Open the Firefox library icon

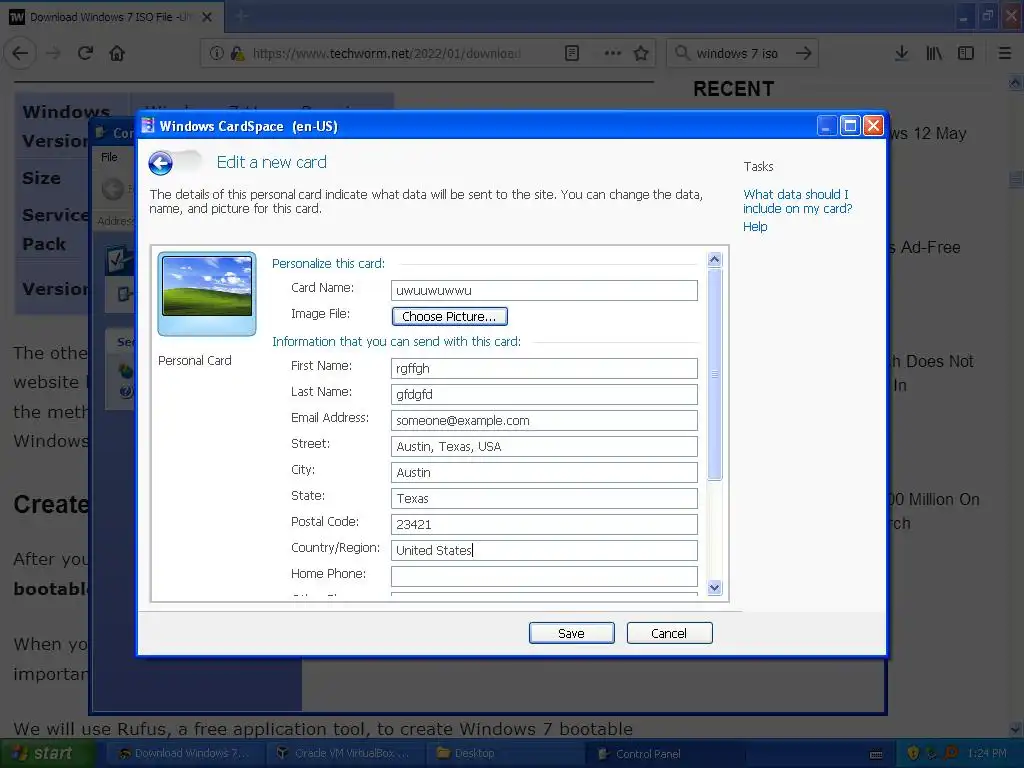934,53
